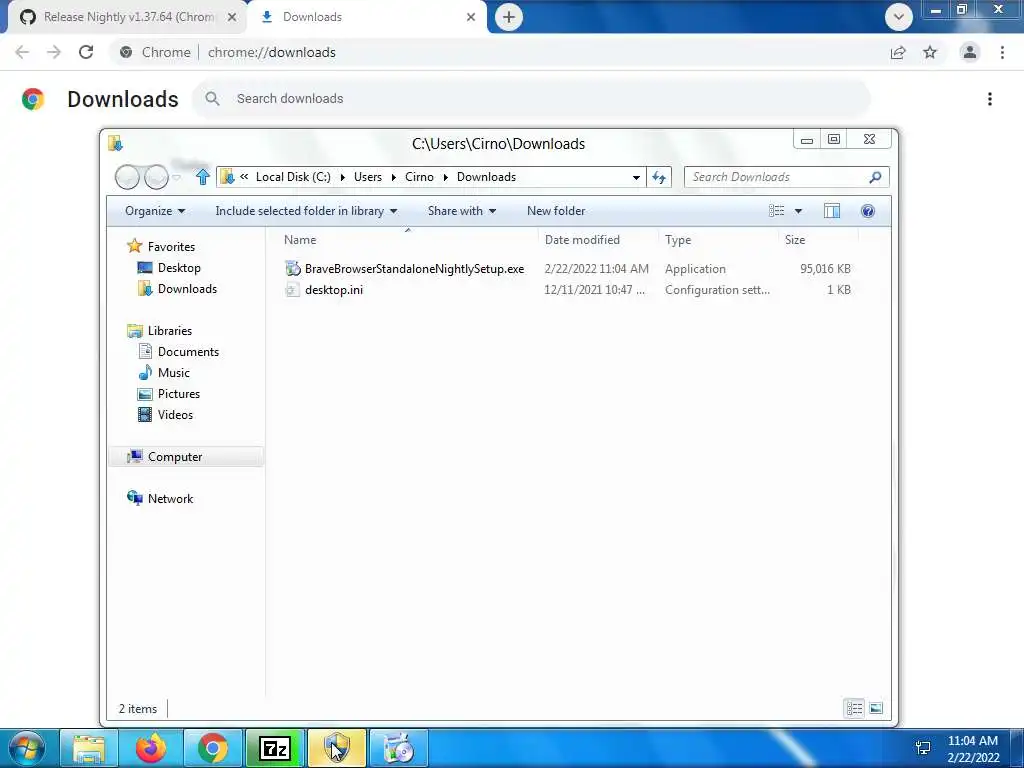The width and height of the screenshot is (1024, 768).
Task: Open Downloads in Favorites
Action: pos(187,289)
